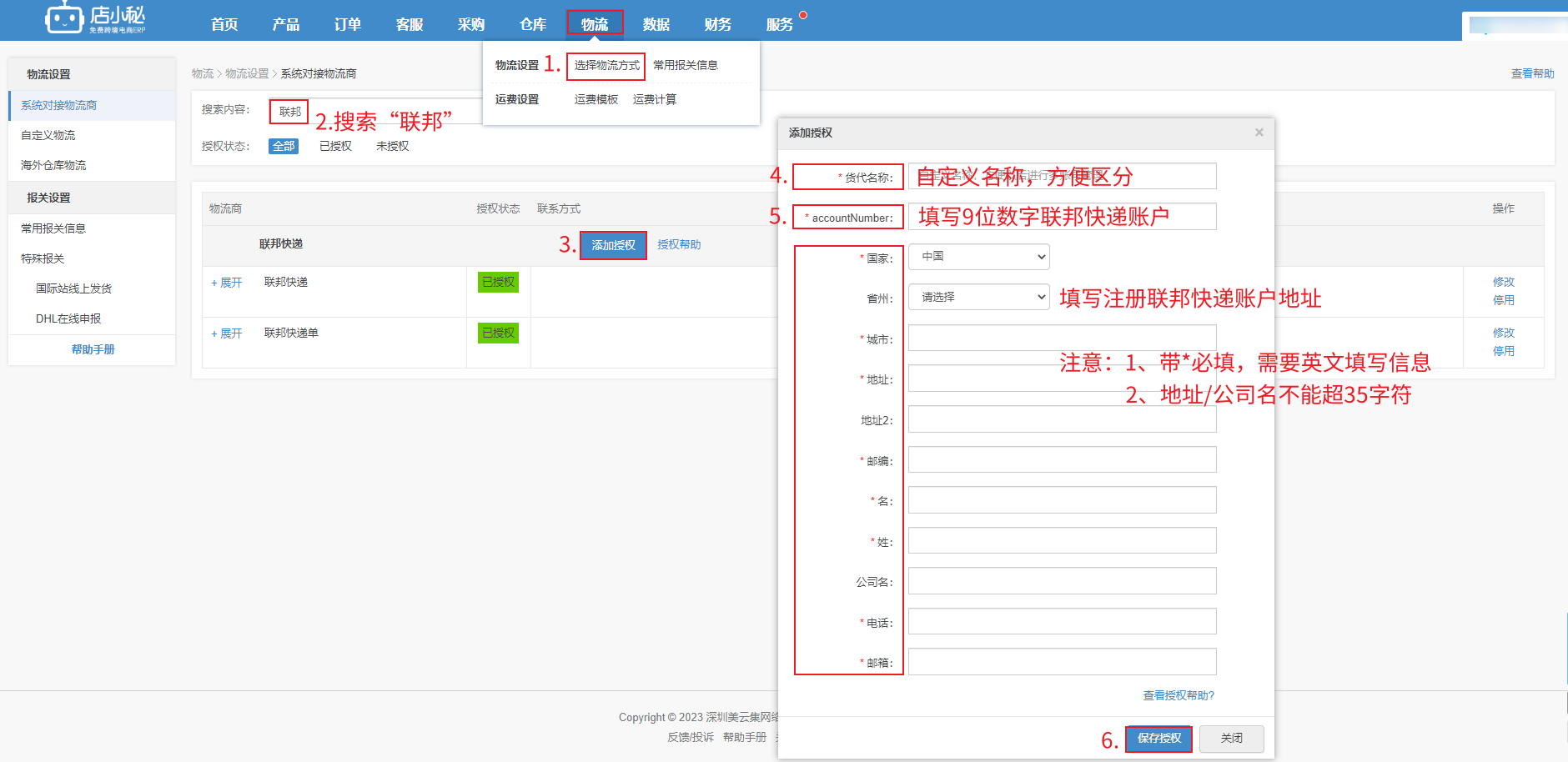This screenshot has height=762, width=1568.
Task: Open the 国家 dropdown showing 中国
Action: (x=978, y=256)
